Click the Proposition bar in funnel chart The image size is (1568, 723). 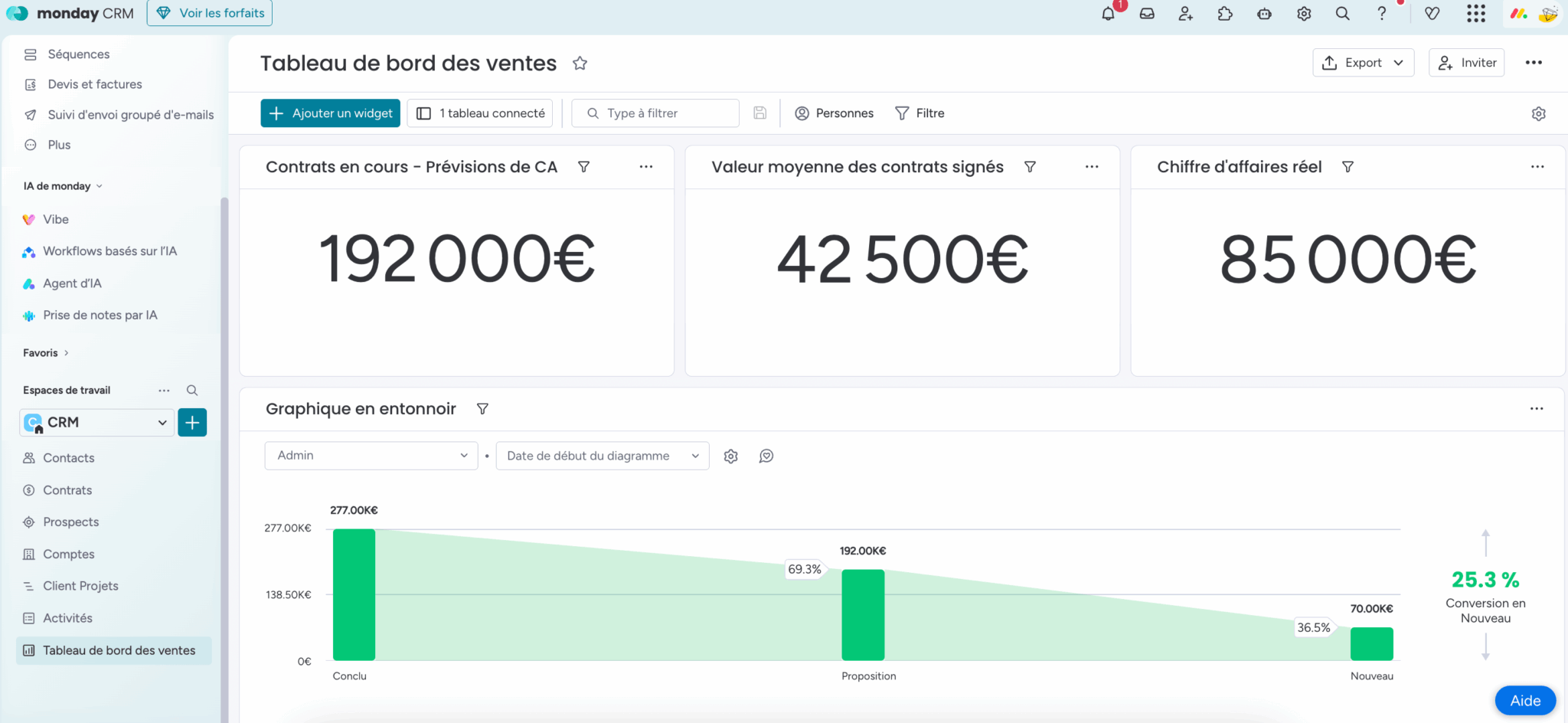click(863, 614)
